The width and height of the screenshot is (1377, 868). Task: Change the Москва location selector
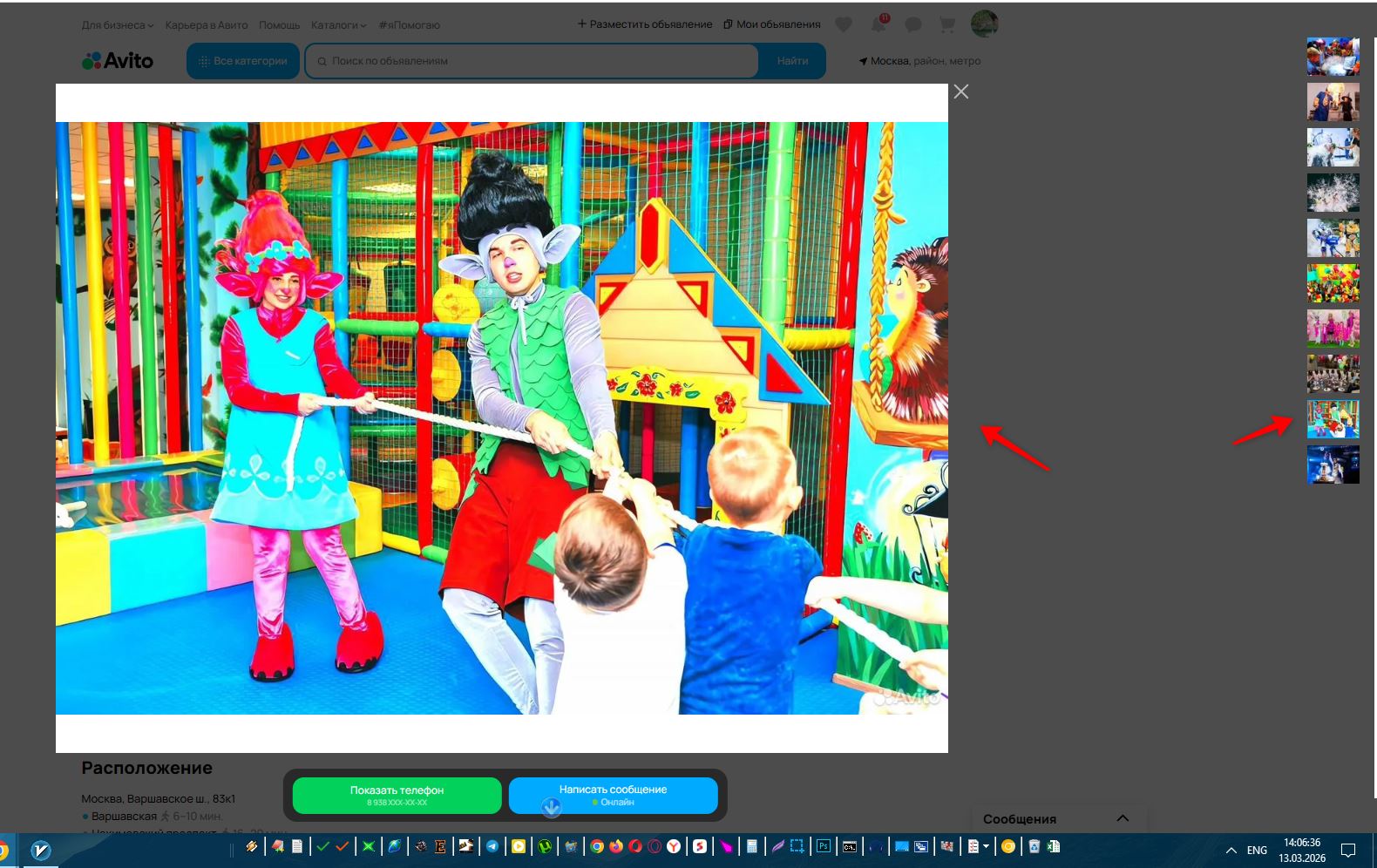point(919,61)
